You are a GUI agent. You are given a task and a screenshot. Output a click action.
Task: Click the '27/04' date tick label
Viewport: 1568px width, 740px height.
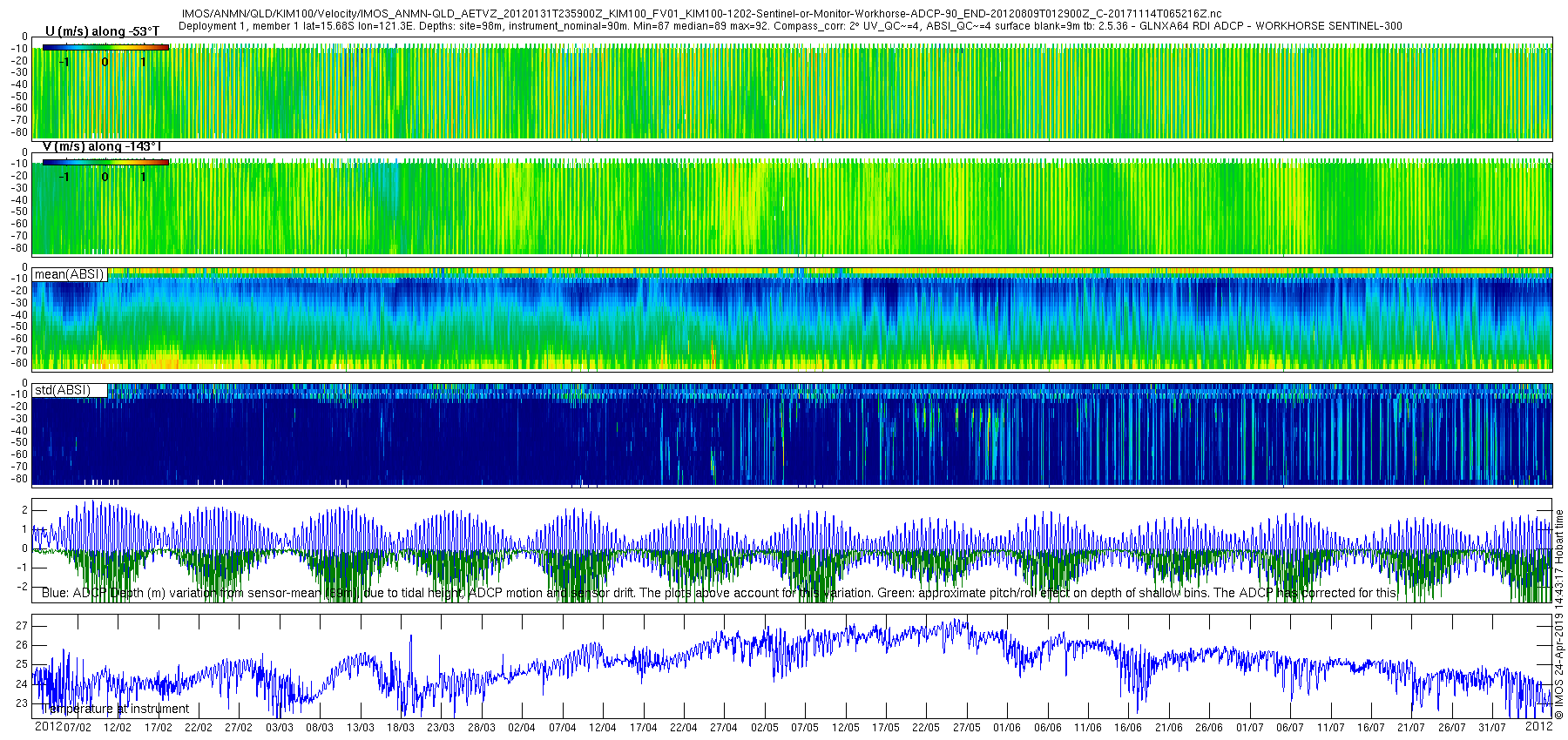click(724, 727)
